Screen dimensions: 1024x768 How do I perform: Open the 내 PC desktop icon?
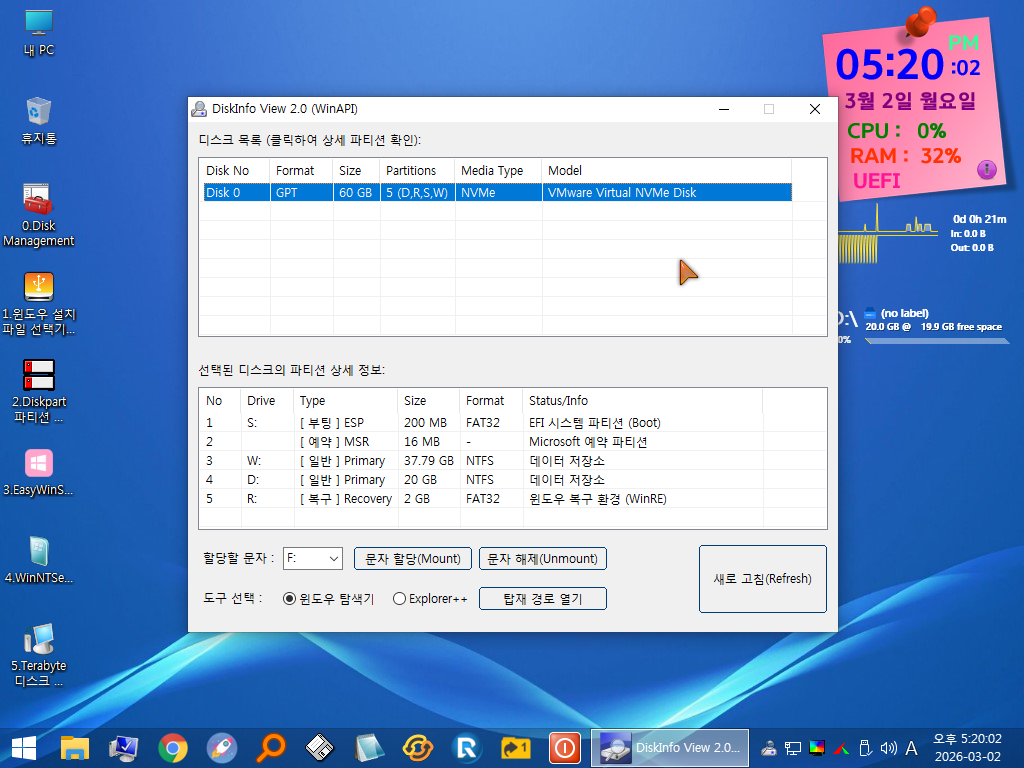coord(39,33)
